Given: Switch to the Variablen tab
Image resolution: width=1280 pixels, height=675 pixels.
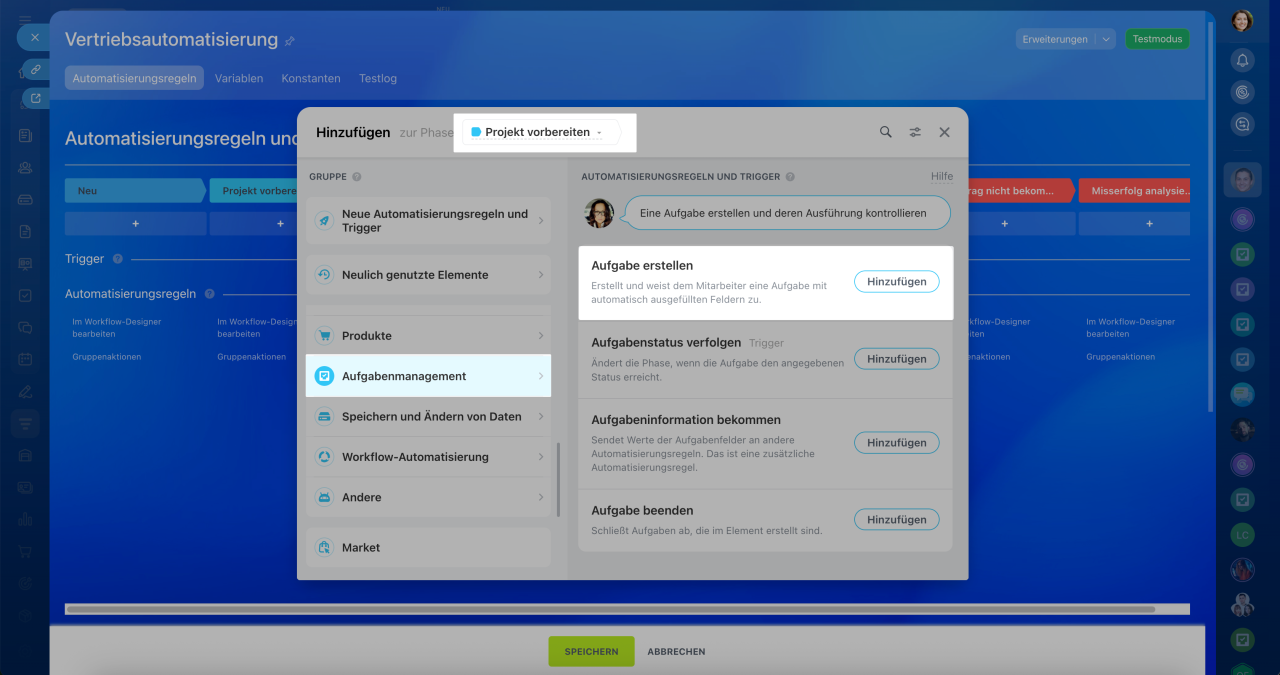Looking at the screenshot, I should point(239,78).
